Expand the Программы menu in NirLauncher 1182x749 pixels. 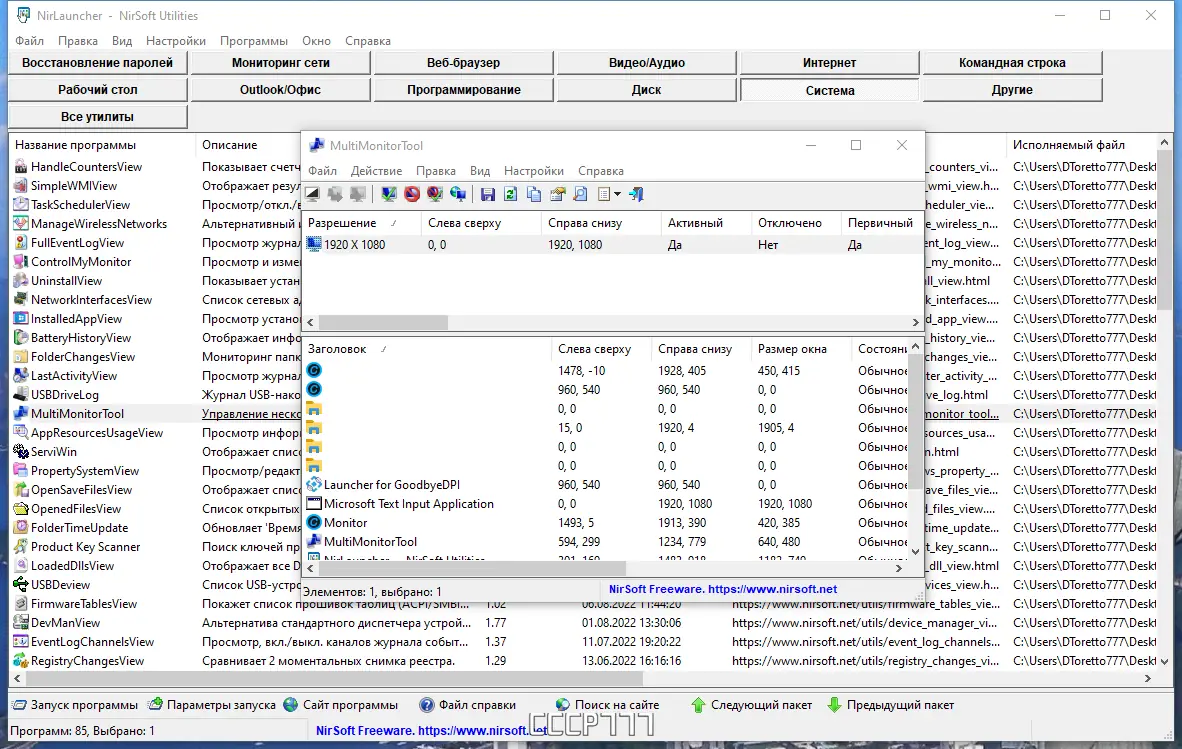[x=254, y=41]
